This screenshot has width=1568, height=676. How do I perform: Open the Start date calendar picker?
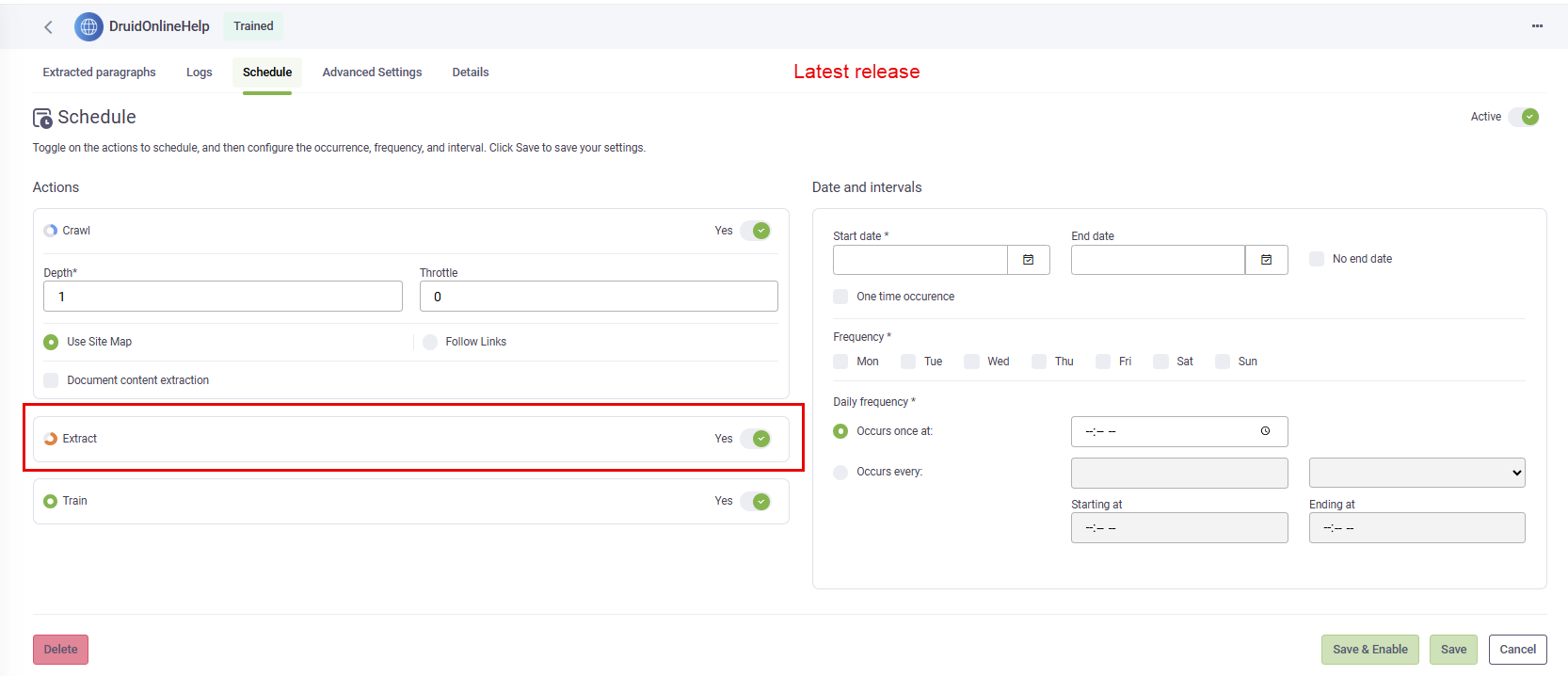tap(1028, 260)
